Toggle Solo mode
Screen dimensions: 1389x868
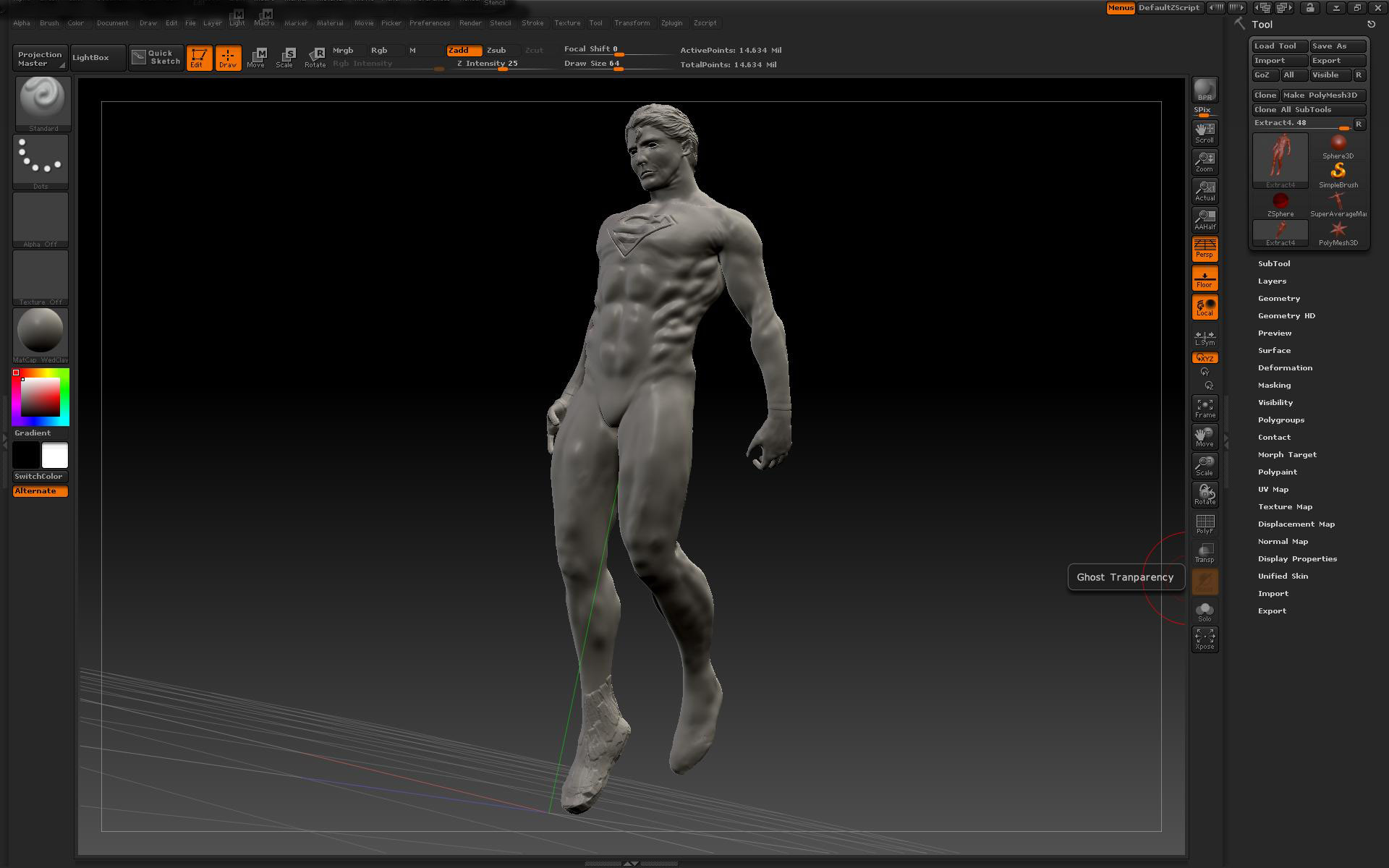click(x=1205, y=610)
